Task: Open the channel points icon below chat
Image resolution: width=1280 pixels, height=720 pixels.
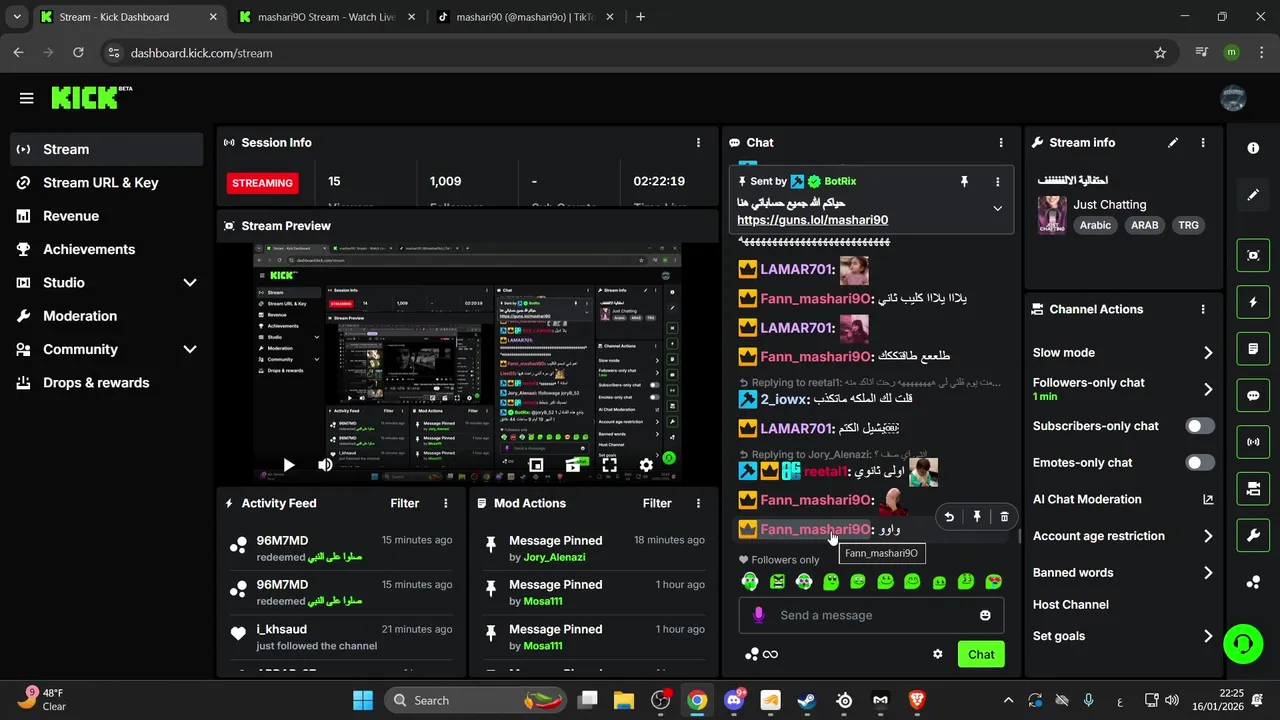Action: tap(751, 654)
